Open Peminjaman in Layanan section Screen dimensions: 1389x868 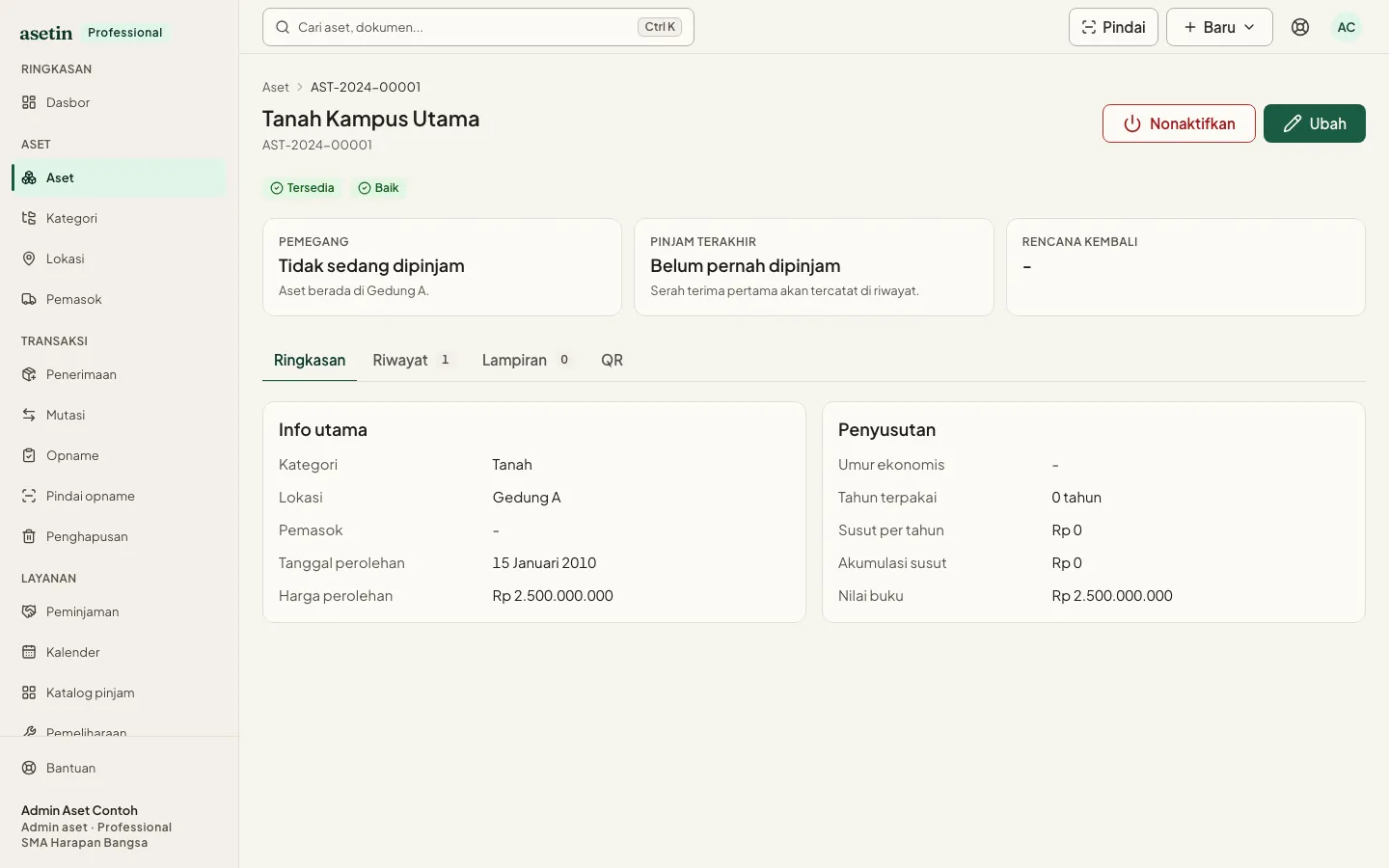(119, 611)
